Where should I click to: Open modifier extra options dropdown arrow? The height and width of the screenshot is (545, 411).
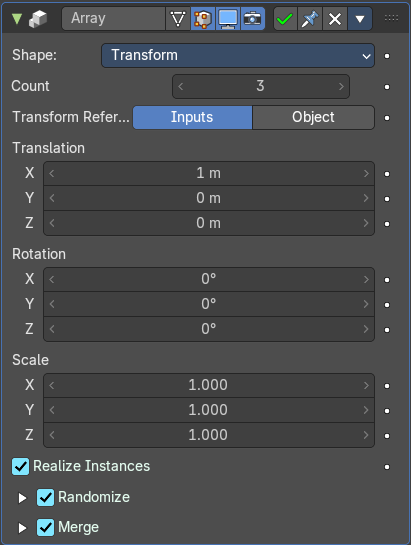360,18
